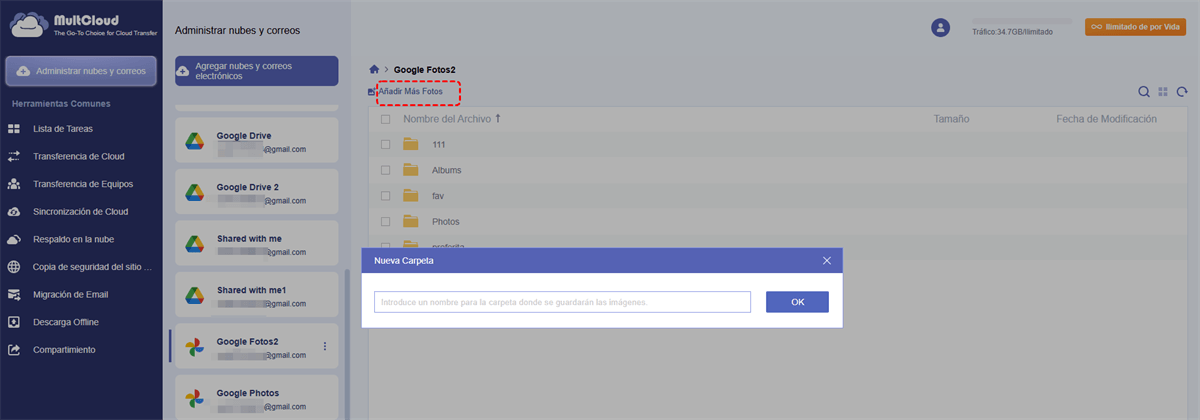1200x420 pixels.
Task: Open Descarga Offline
Action: tap(66, 322)
